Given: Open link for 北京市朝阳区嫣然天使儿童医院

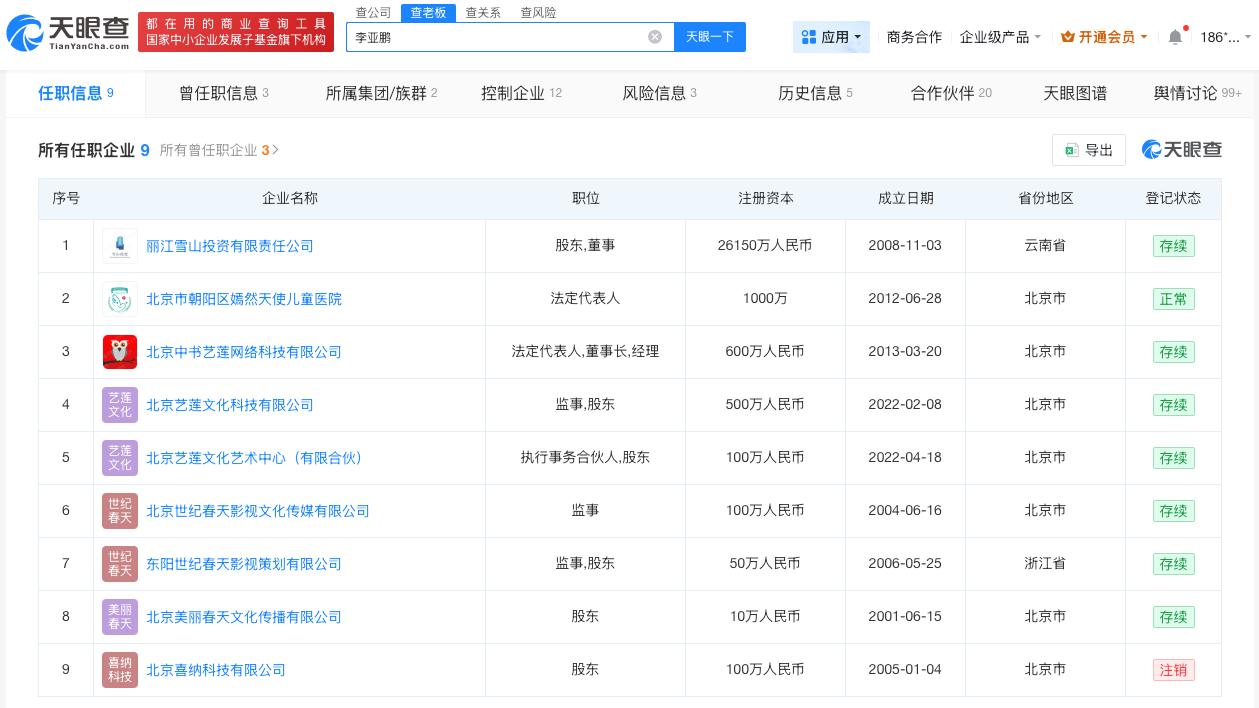Looking at the screenshot, I should tap(244, 299).
